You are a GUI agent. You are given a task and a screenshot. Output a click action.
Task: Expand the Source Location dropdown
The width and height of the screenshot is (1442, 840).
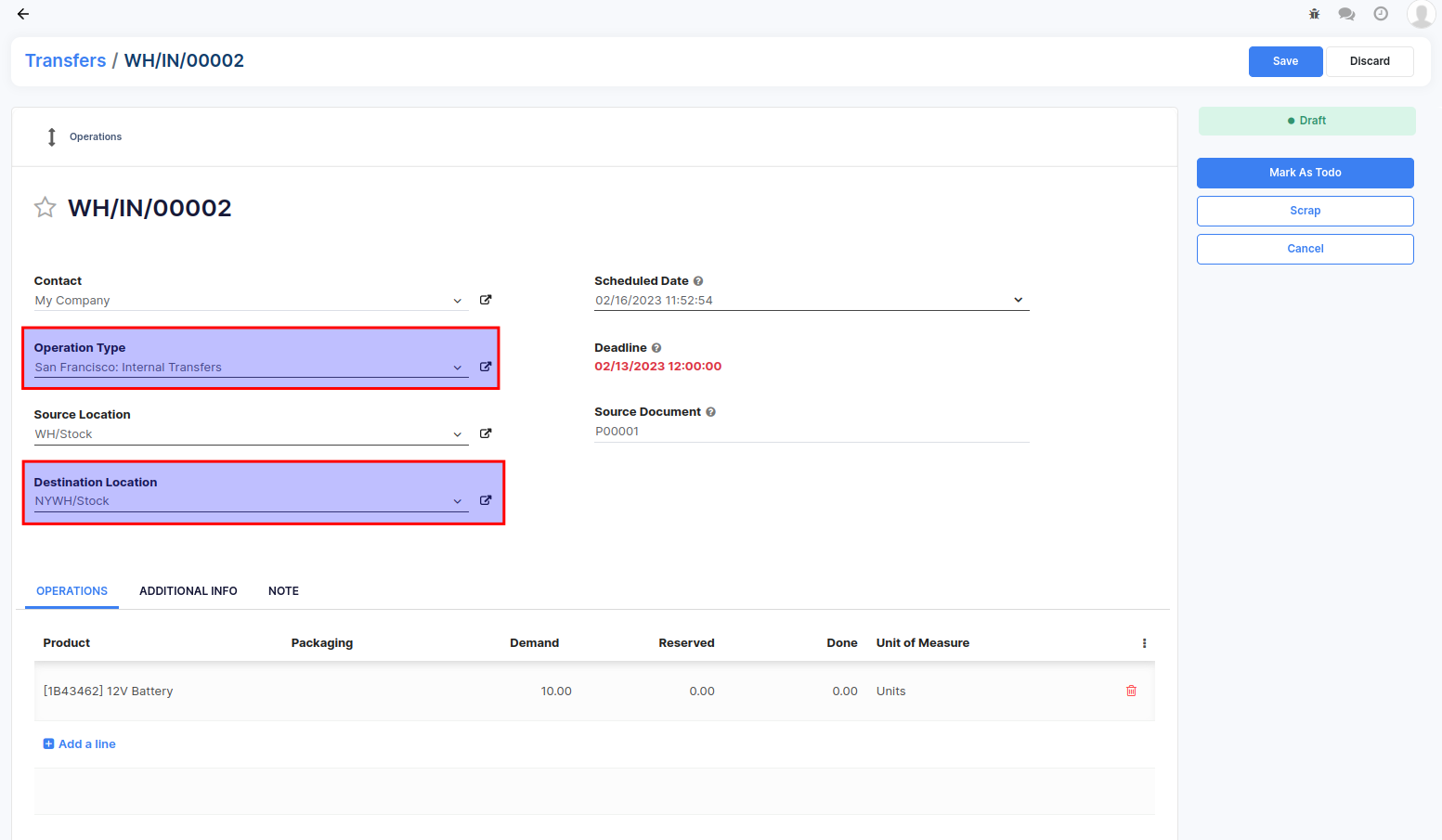[457, 434]
